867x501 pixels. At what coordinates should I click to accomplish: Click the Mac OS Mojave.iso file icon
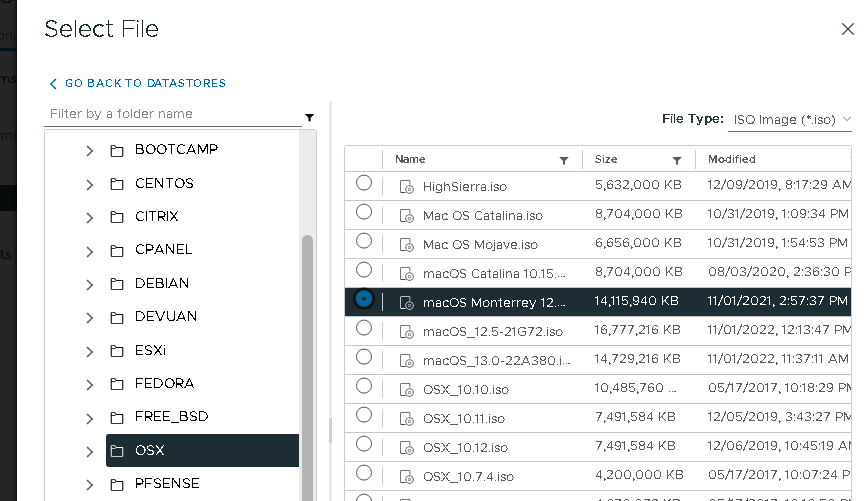pos(406,245)
